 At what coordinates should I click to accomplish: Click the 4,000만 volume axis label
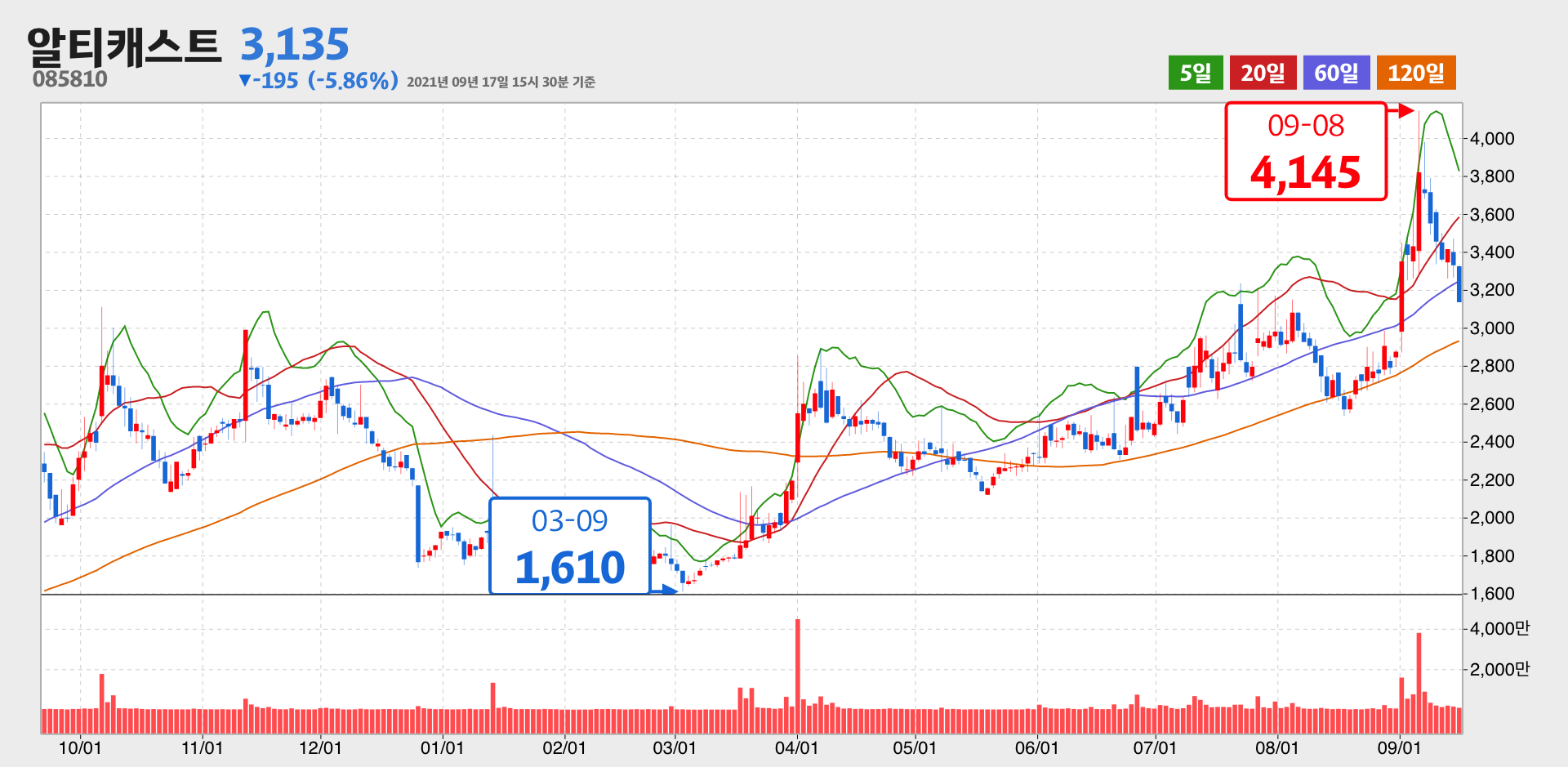click(1499, 628)
